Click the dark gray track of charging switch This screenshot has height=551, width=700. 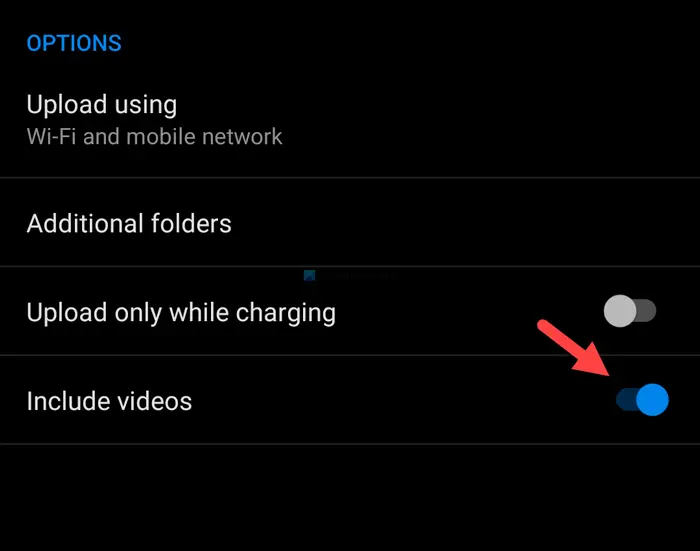tap(646, 311)
